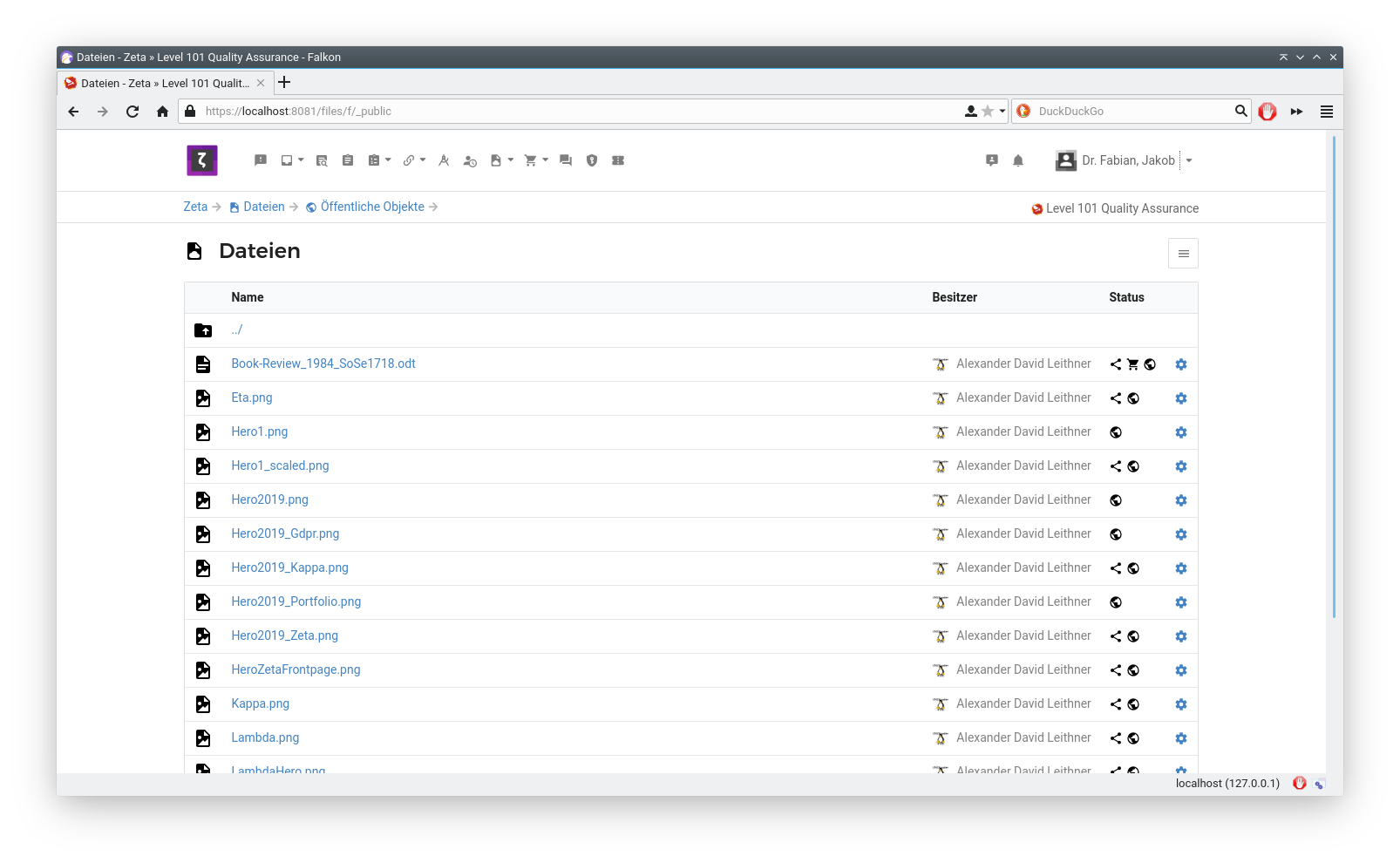1400x863 pixels.
Task: Expand the links dropdown in the toolbar
Action: (x=414, y=160)
